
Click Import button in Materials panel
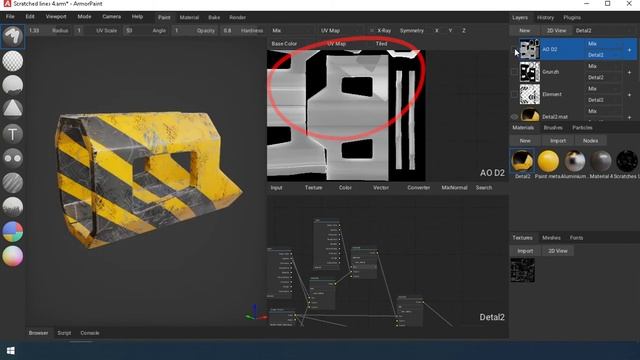(x=558, y=141)
